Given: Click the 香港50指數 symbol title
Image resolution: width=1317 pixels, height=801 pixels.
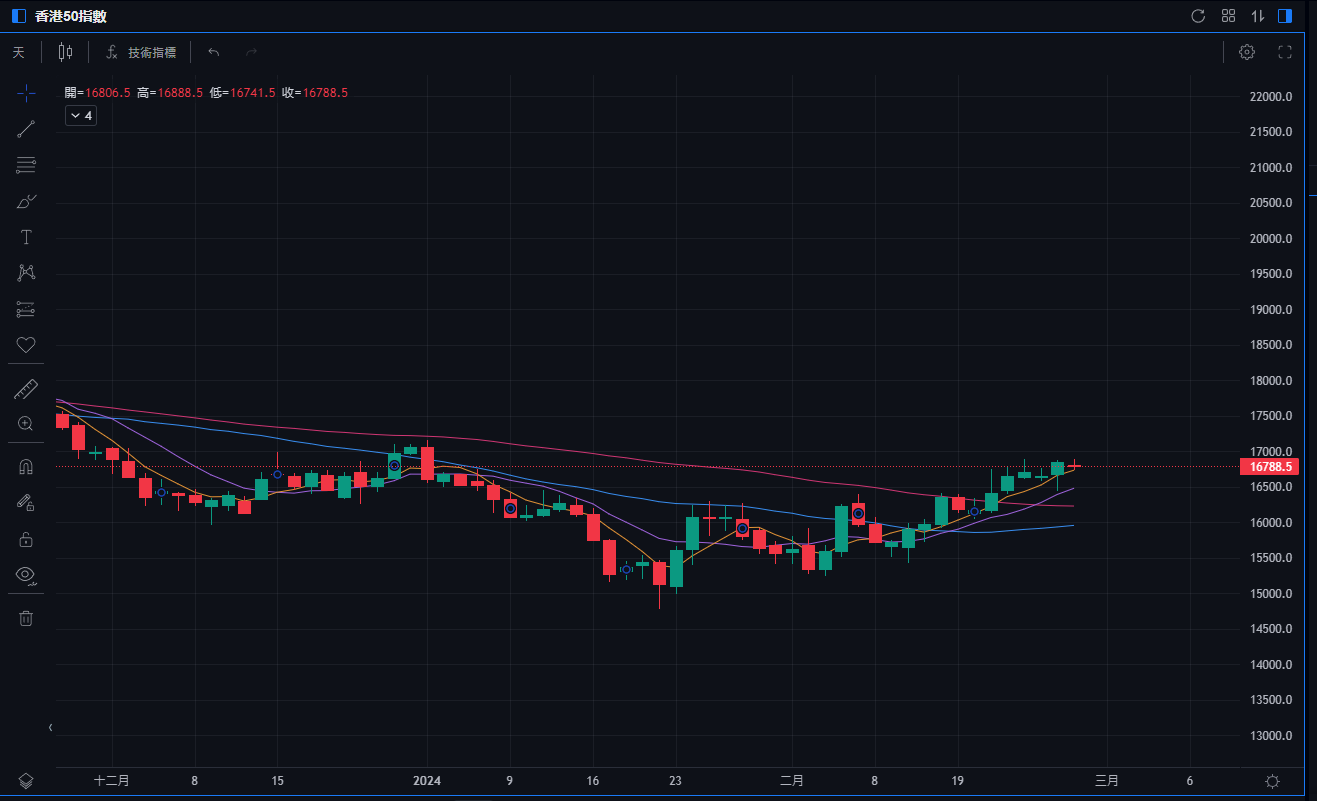Looking at the screenshot, I should 71,16.
